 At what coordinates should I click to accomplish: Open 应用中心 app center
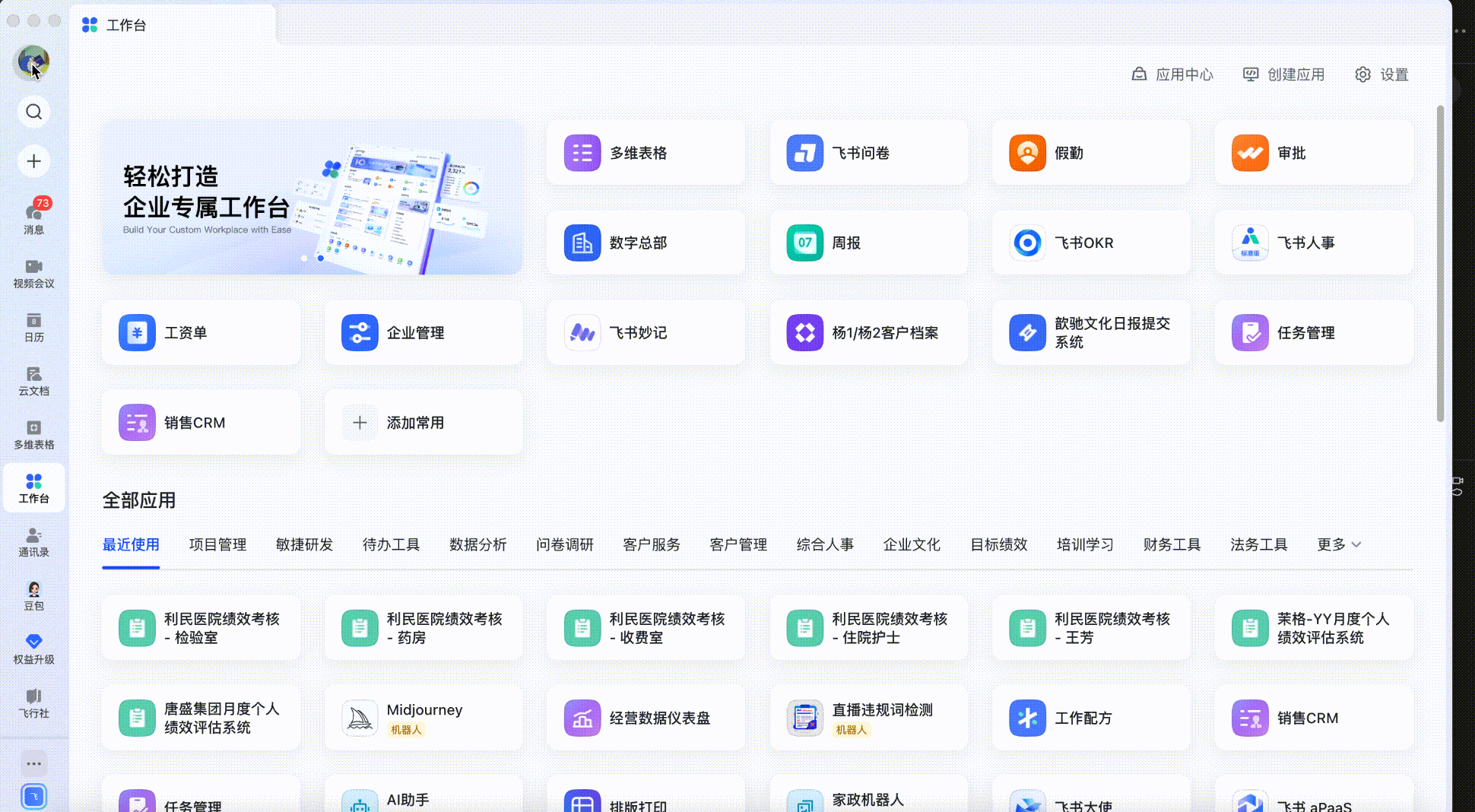tap(1172, 75)
